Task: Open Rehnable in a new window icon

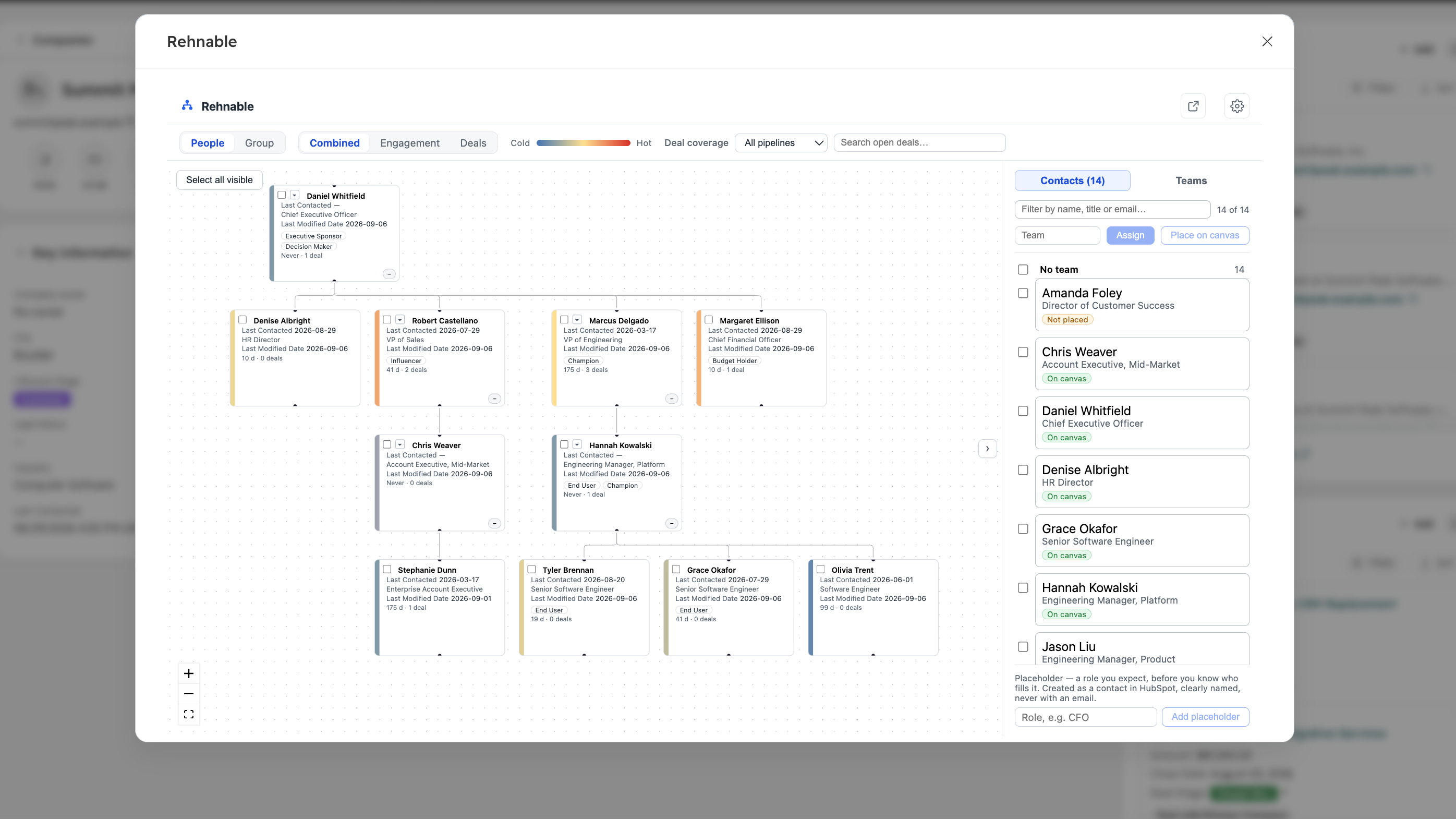Action: 1193,106
